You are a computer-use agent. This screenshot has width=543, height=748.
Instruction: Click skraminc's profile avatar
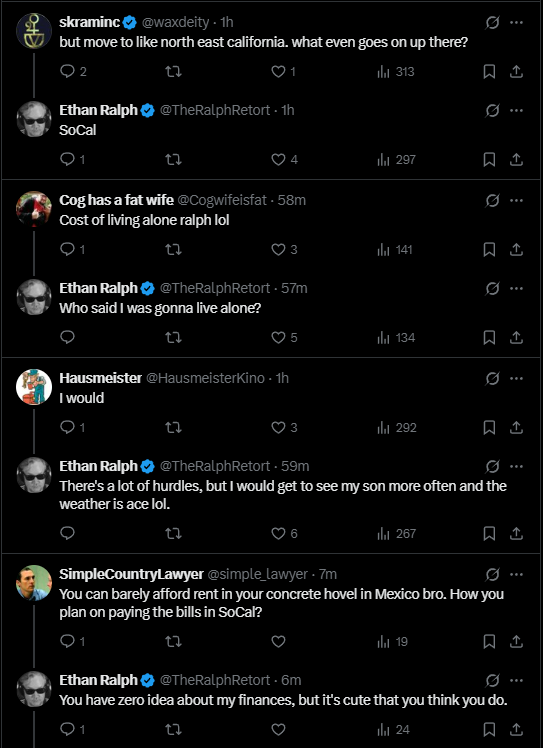34,31
